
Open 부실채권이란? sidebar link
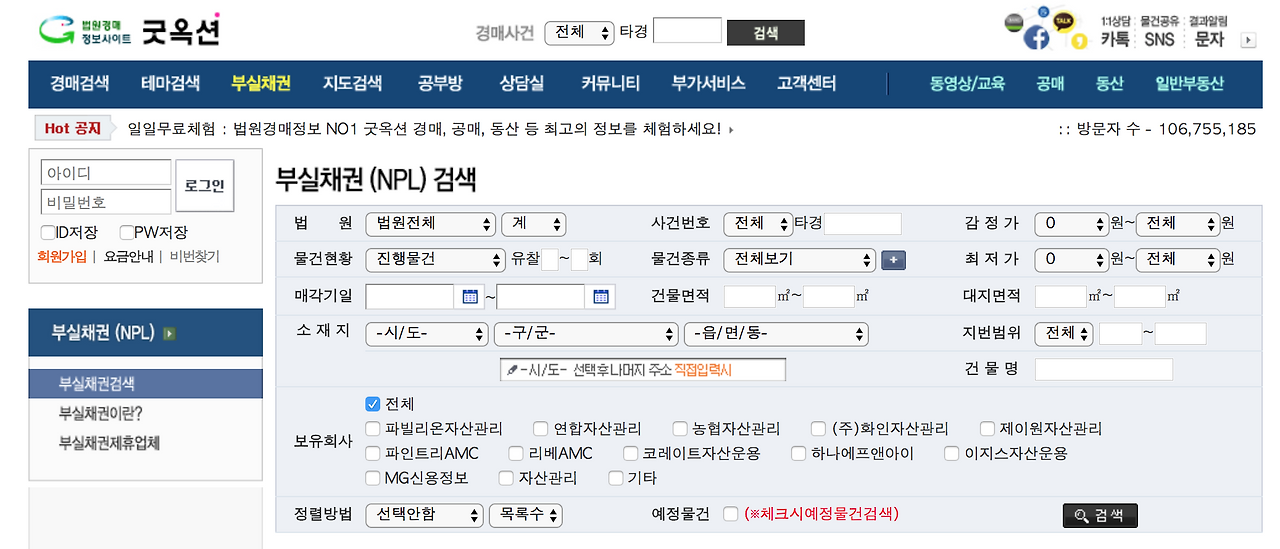(100, 413)
